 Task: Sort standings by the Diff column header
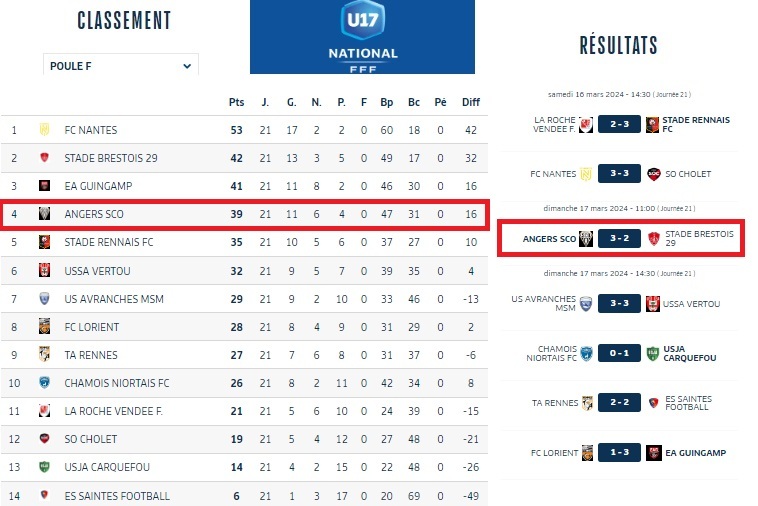[x=470, y=102]
